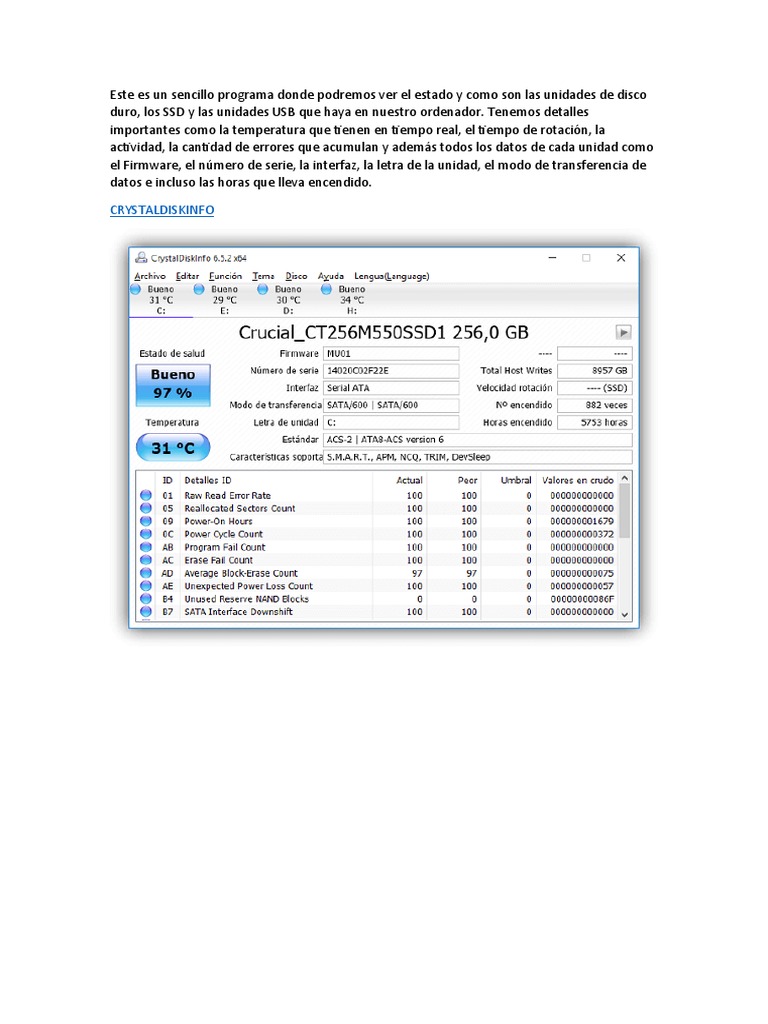
Task: Open the Lengua(Language) menu
Action: [x=392, y=276]
